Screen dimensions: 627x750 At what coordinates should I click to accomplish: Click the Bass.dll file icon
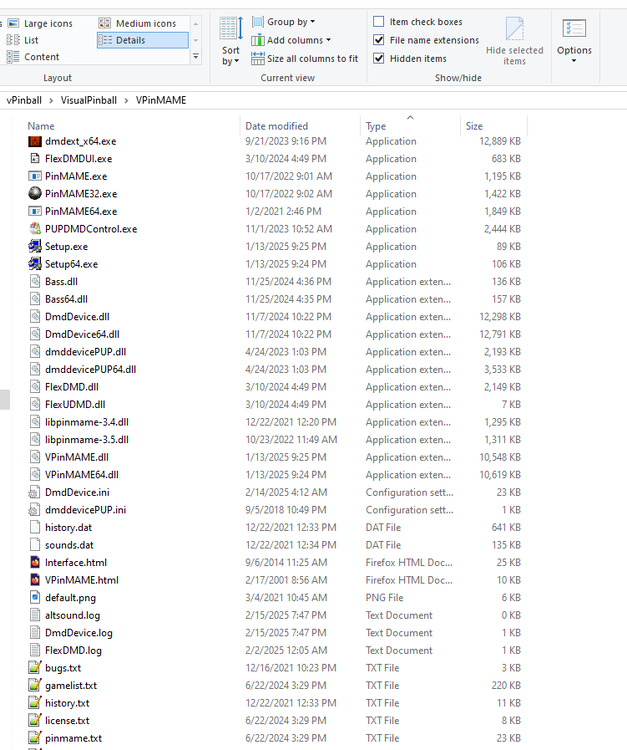[35, 282]
